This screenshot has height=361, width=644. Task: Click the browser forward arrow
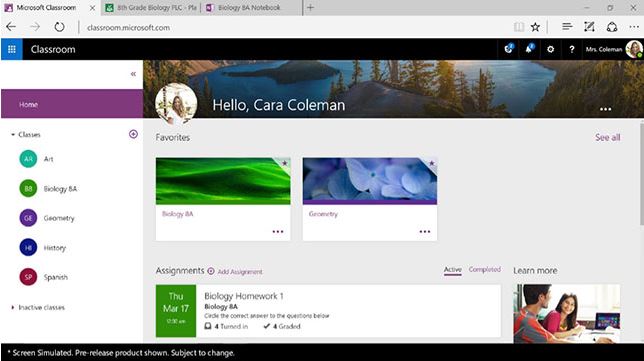pos(35,27)
